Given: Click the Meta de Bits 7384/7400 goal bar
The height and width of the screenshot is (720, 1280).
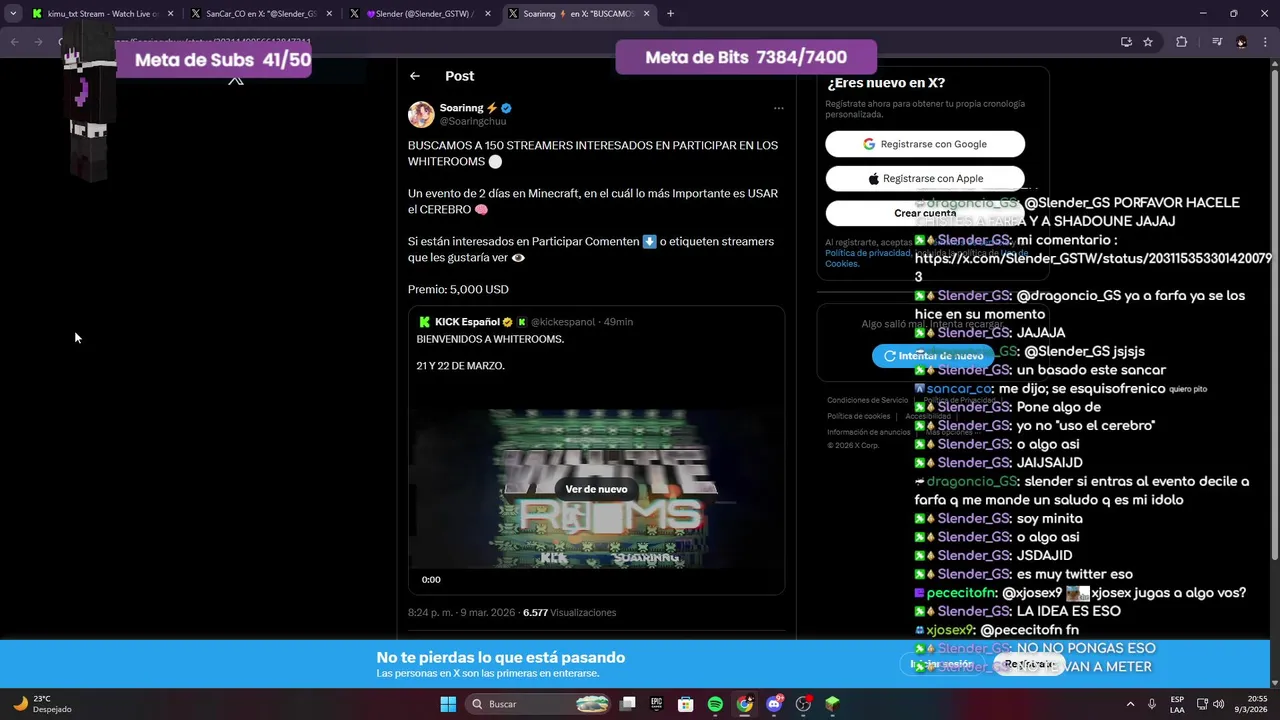Looking at the screenshot, I should pos(746,57).
